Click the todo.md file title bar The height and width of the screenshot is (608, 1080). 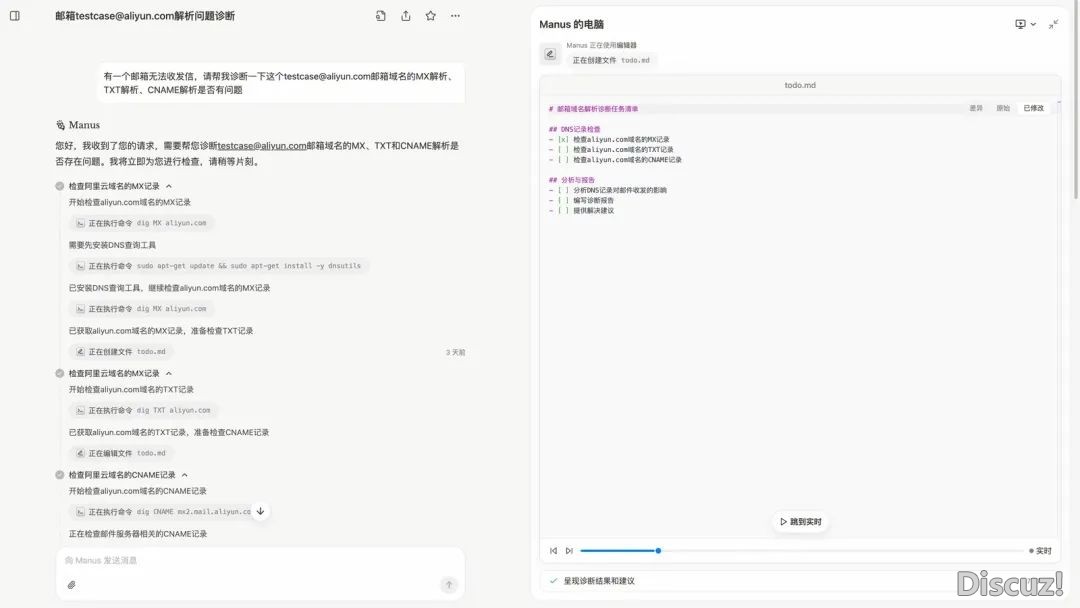point(800,85)
